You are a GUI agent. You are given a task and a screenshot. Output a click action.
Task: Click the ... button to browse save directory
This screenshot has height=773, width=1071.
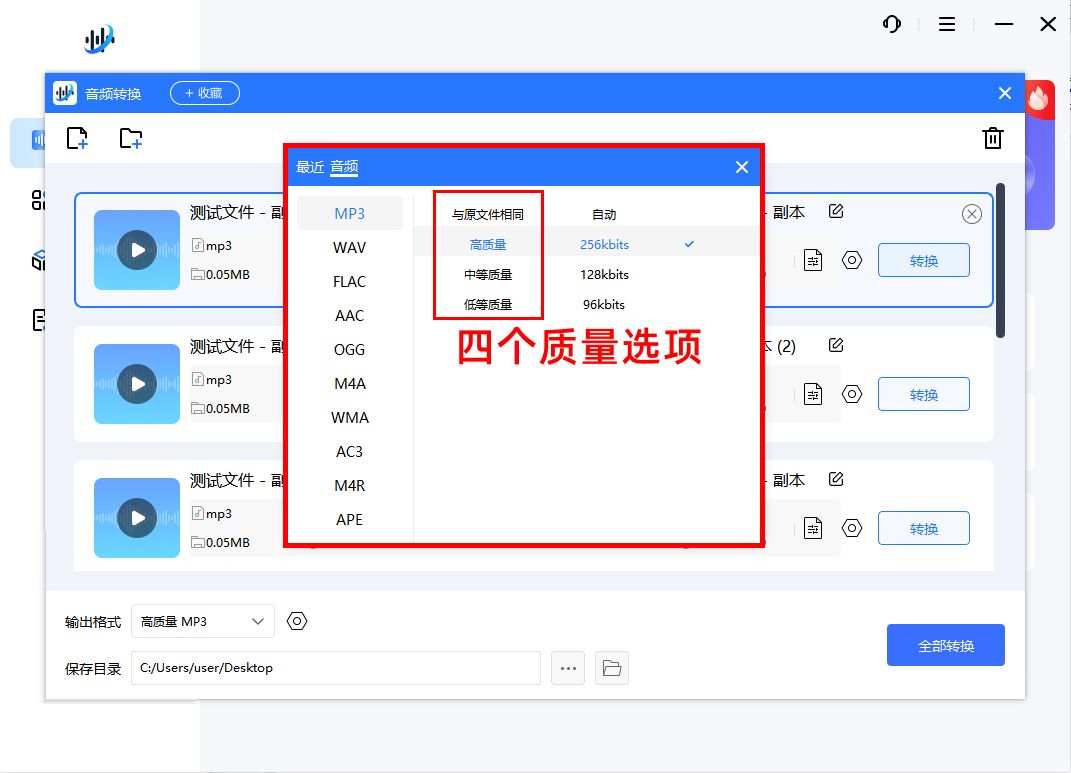(x=567, y=668)
